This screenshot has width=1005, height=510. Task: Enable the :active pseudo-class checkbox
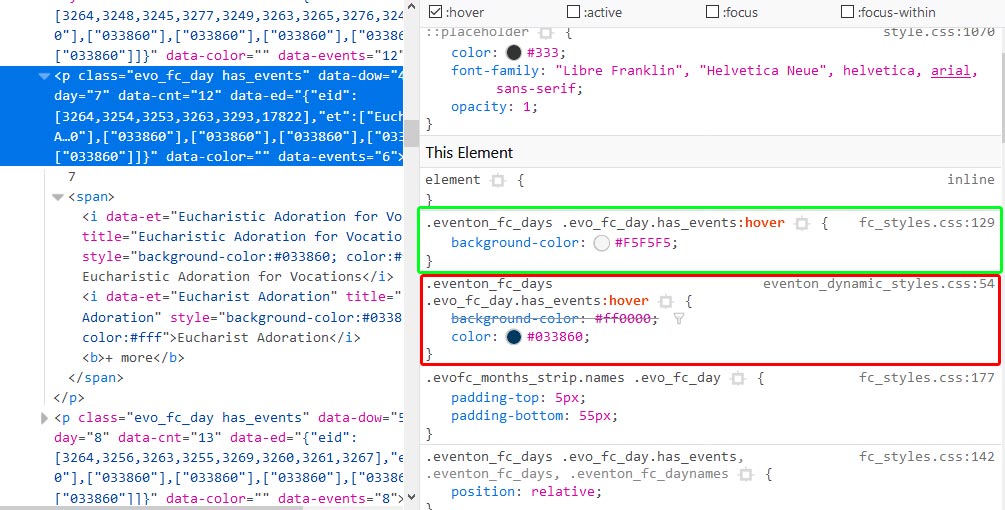coord(573,12)
